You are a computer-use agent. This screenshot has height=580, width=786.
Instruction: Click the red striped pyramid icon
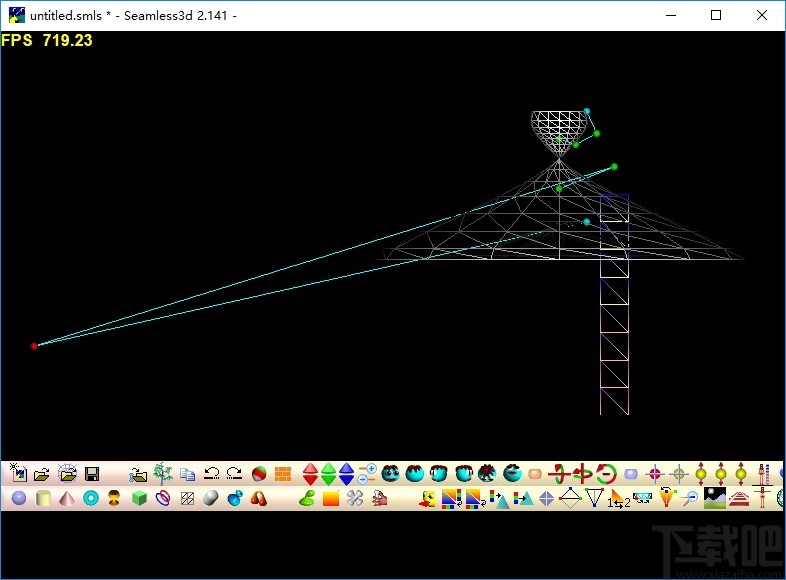(x=739, y=499)
